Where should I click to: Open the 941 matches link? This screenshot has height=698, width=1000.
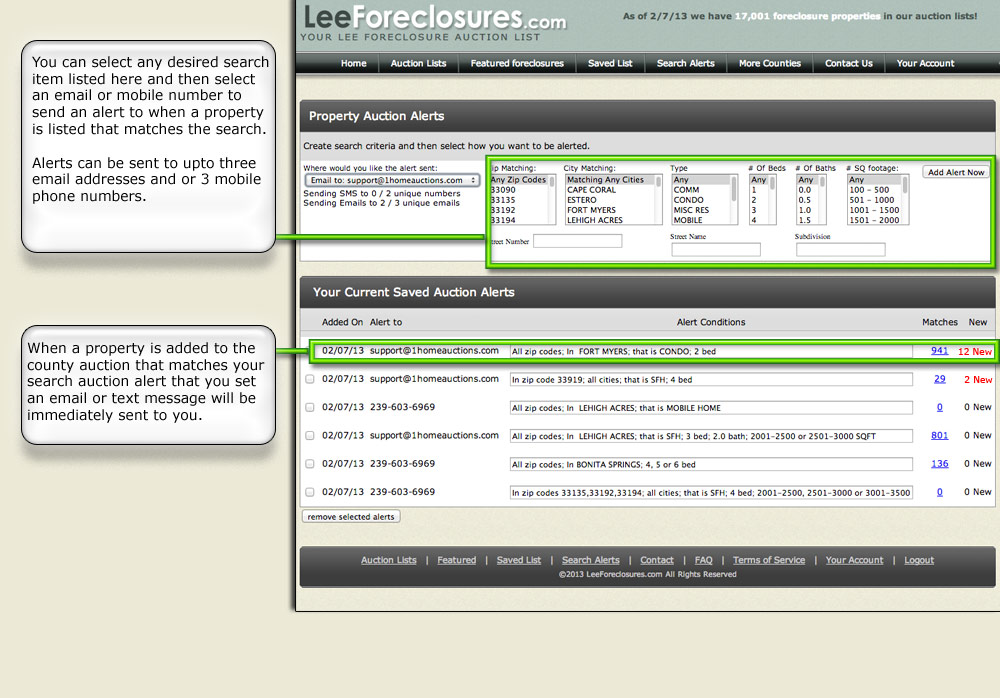[939, 351]
